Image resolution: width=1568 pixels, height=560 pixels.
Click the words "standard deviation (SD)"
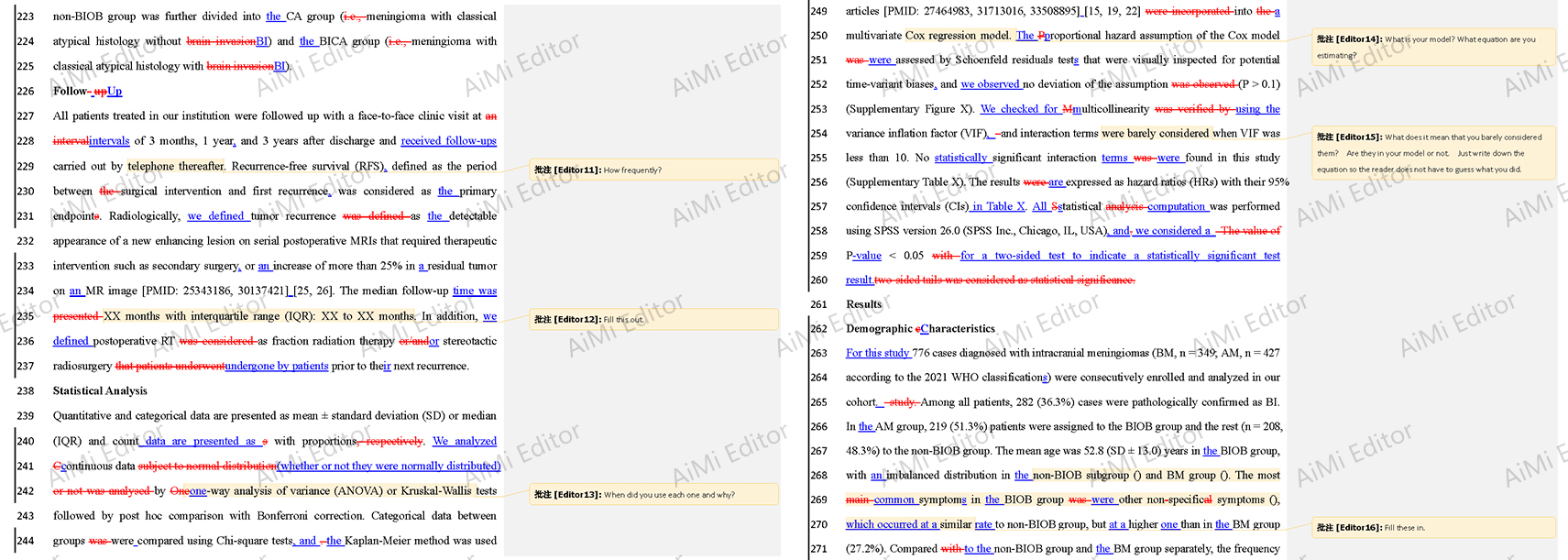tap(389, 416)
